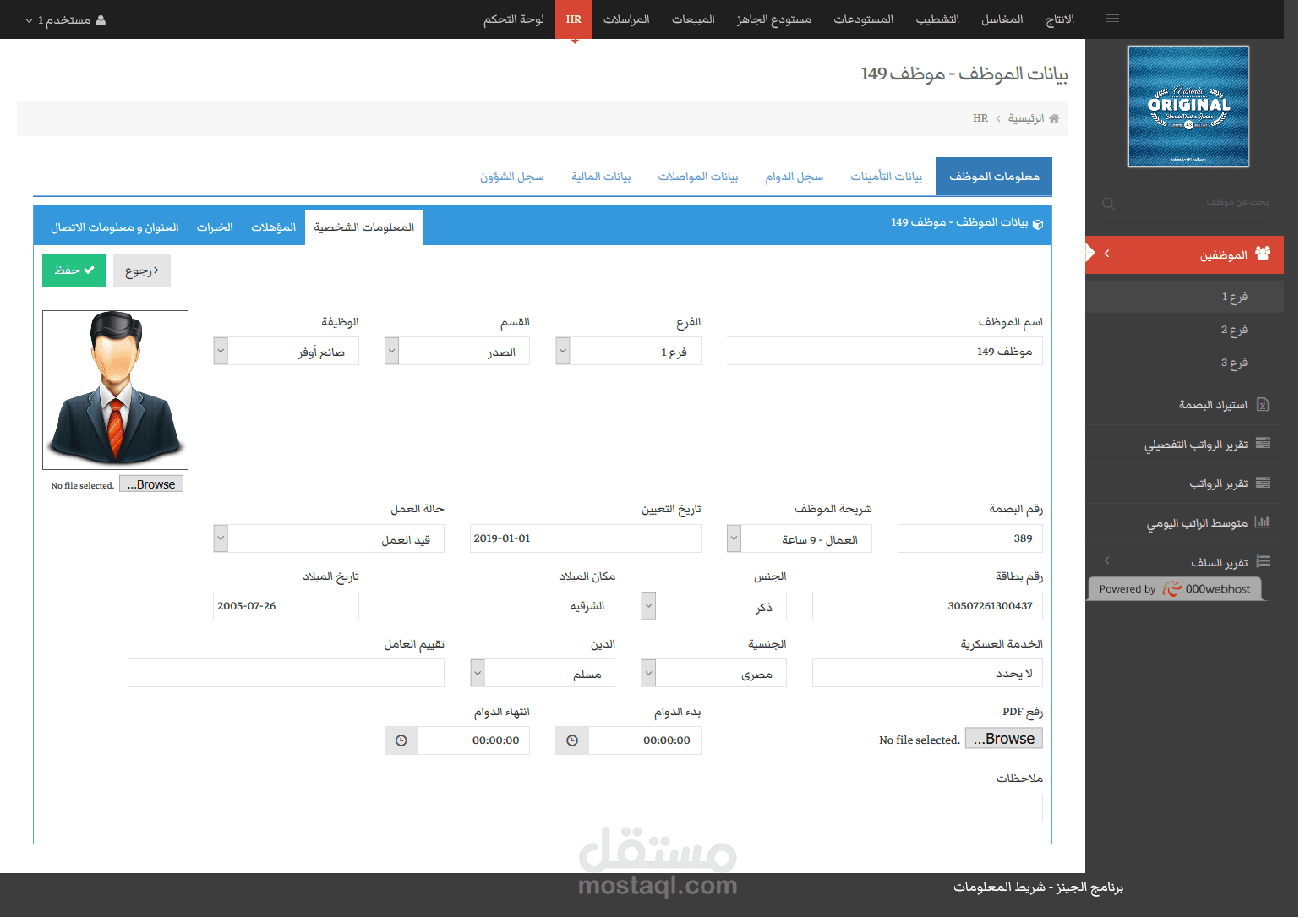
Task: Click the user icon beside مستخدم 1
Action: pyautogui.click(x=101, y=19)
